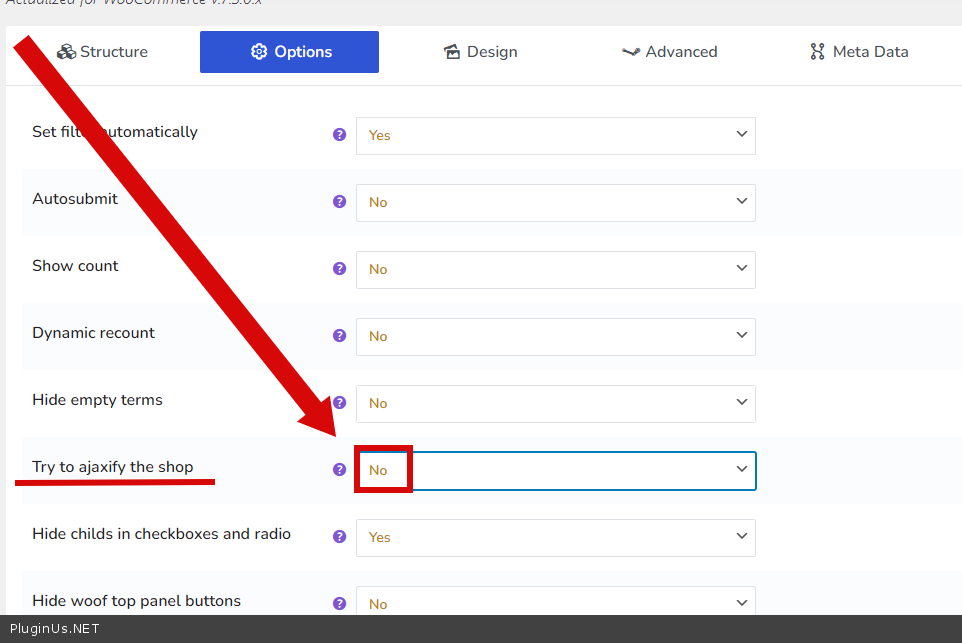962x643 pixels.
Task: Change the Dynamic recount dropdown value
Action: click(x=555, y=336)
